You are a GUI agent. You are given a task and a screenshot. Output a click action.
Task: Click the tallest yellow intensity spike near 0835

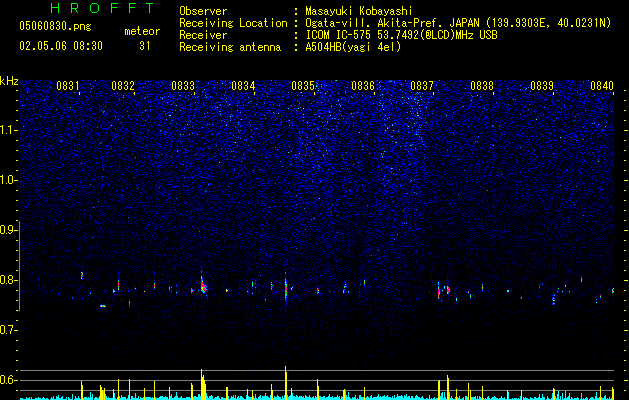[286, 382]
